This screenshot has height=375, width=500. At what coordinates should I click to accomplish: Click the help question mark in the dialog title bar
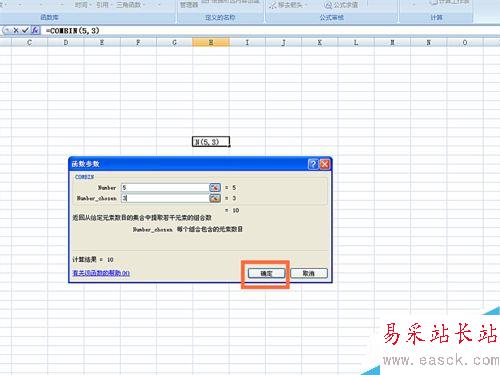(x=313, y=164)
